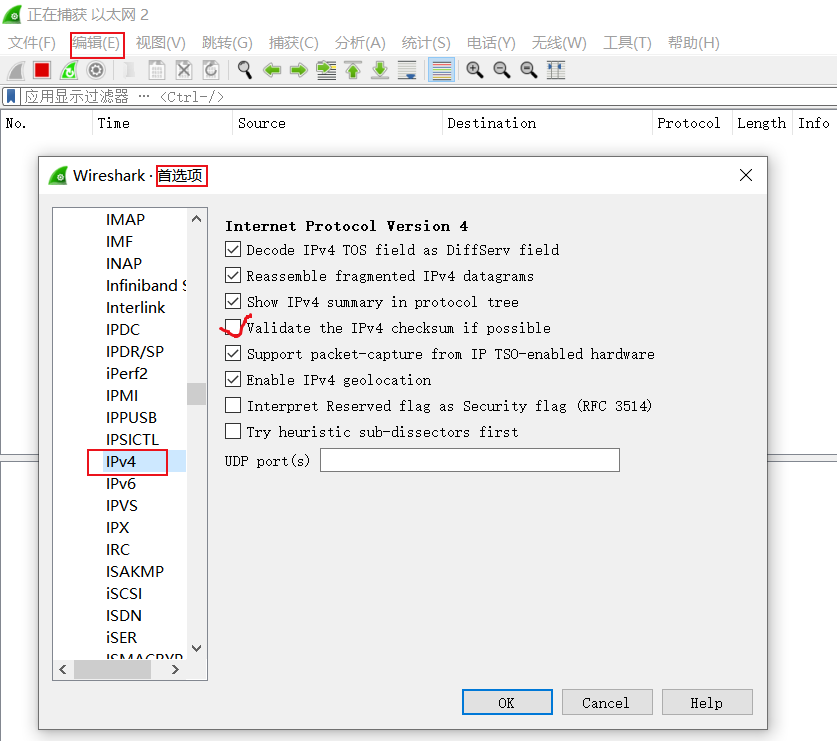This screenshot has height=741, width=837.
Task: Select IPv4 in the protocol list
Action: (x=121, y=462)
